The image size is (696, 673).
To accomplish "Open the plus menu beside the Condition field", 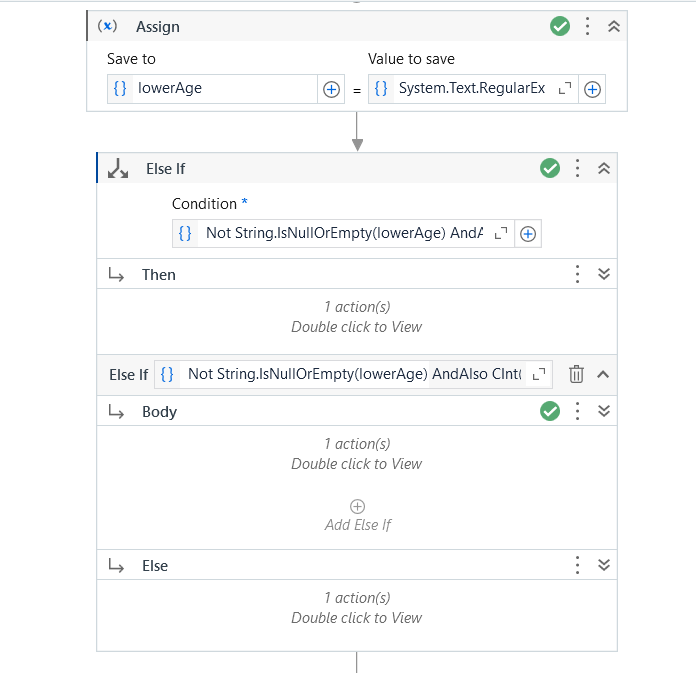I will tap(528, 234).
